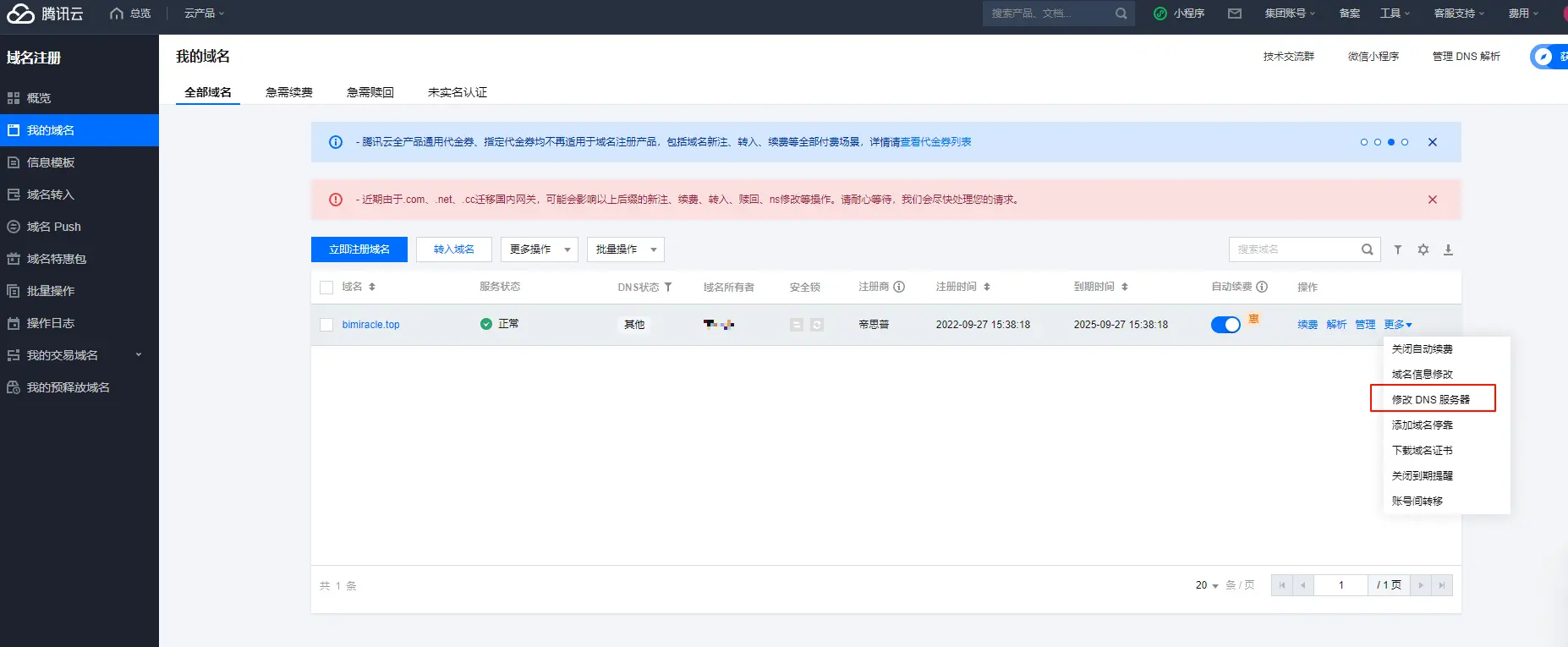
Task: Click the 域名 Push sidebar icon
Action: pos(14,227)
